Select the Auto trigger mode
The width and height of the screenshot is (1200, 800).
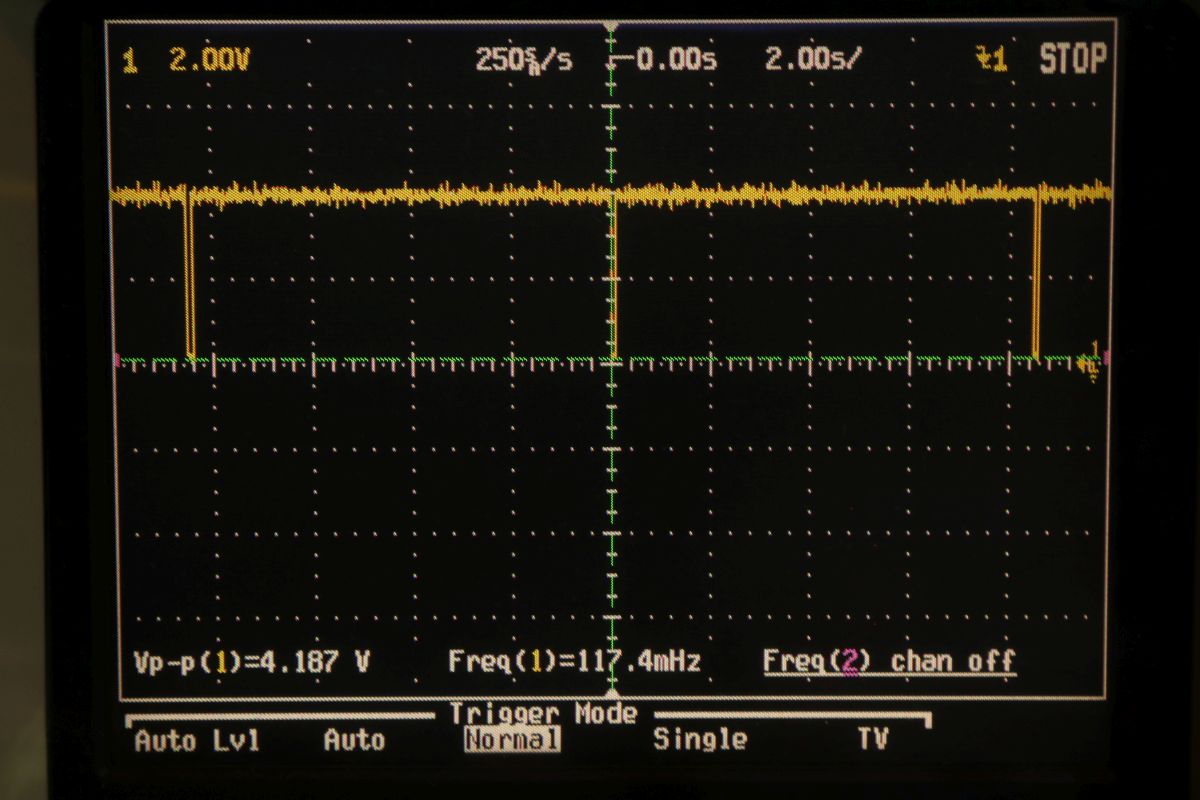tap(354, 741)
